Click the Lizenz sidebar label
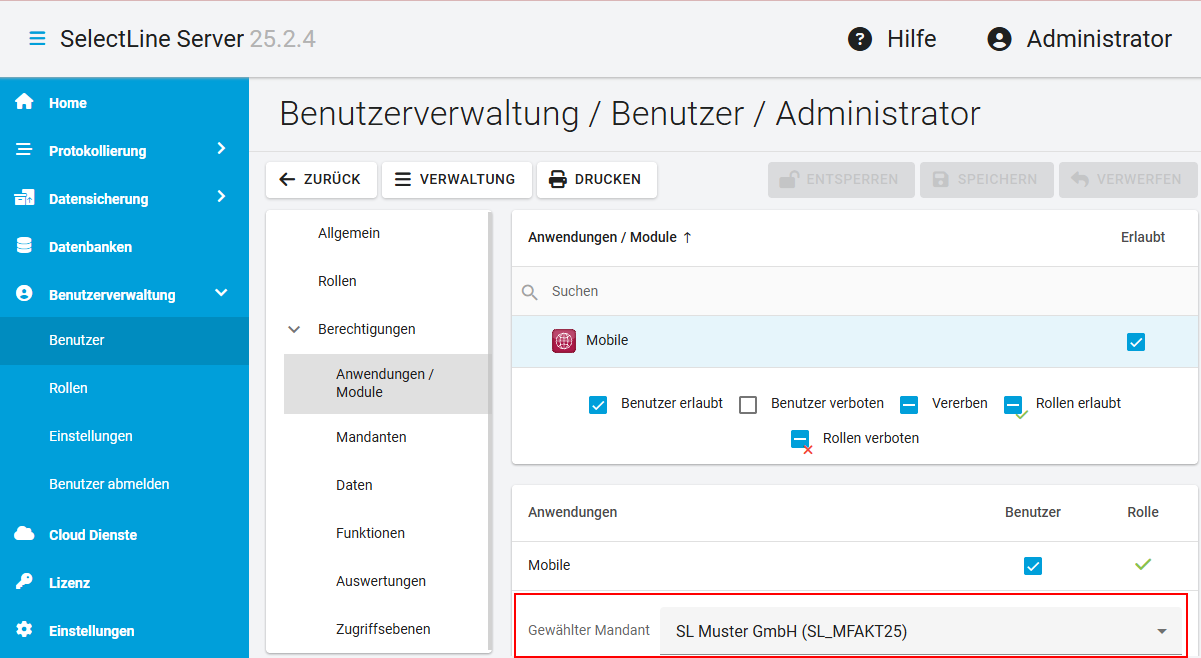The image size is (1201, 658). [x=69, y=583]
